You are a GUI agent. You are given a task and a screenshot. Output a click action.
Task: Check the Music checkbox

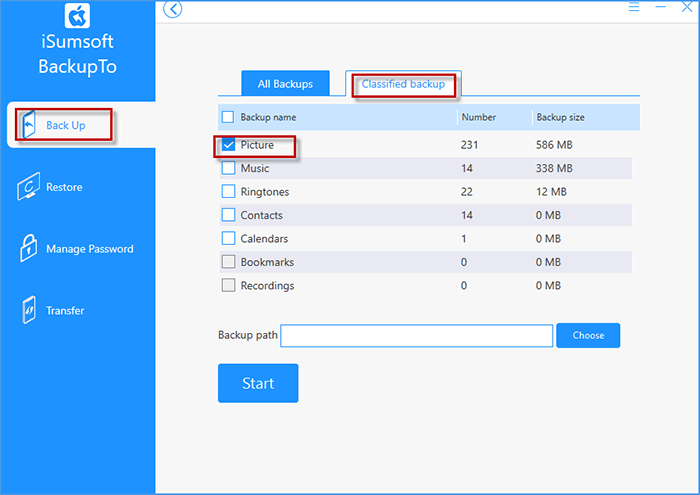[228, 168]
